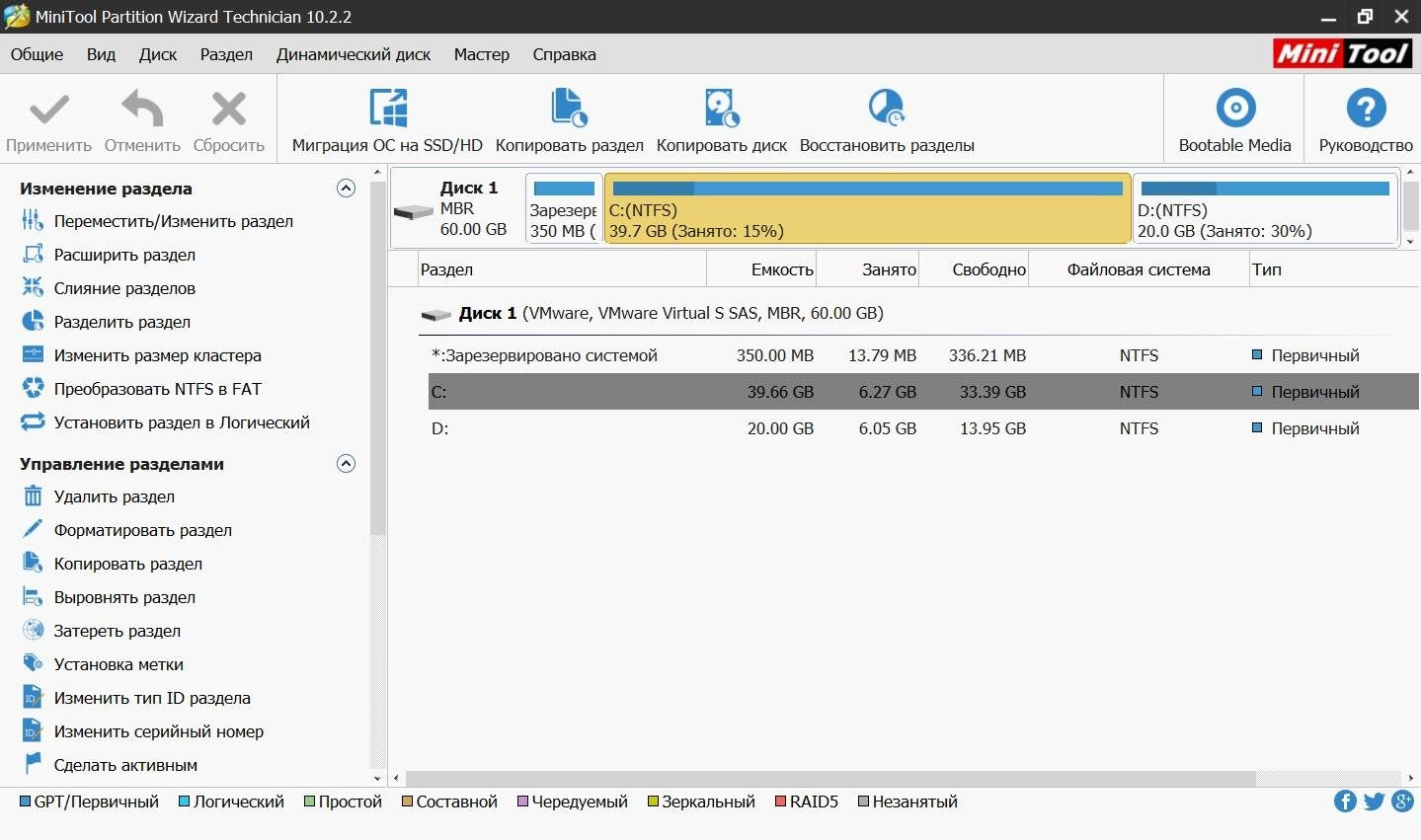Click the 350.00 MB capacity cell
The height and width of the screenshot is (840, 1421).
(775, 355)
